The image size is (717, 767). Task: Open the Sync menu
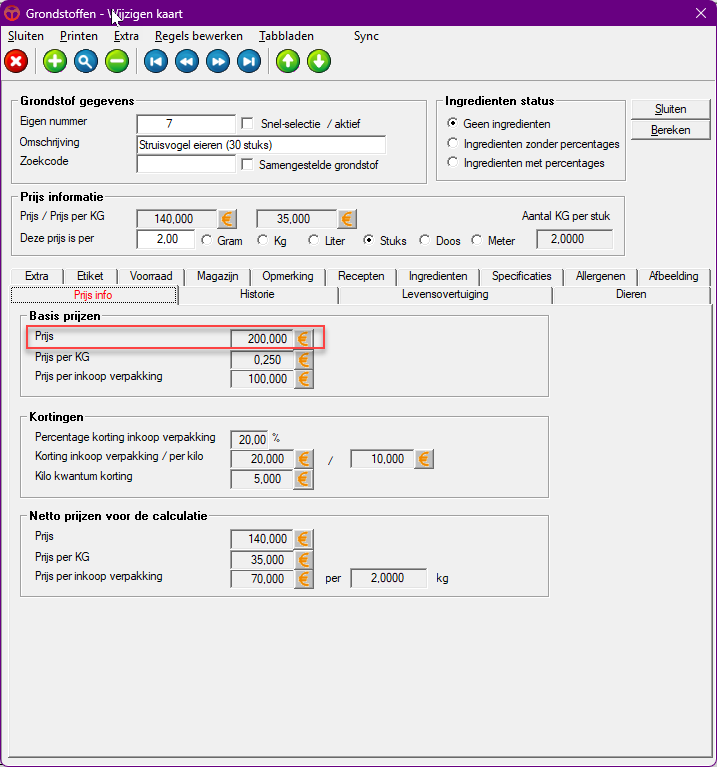tap(366, 36)
